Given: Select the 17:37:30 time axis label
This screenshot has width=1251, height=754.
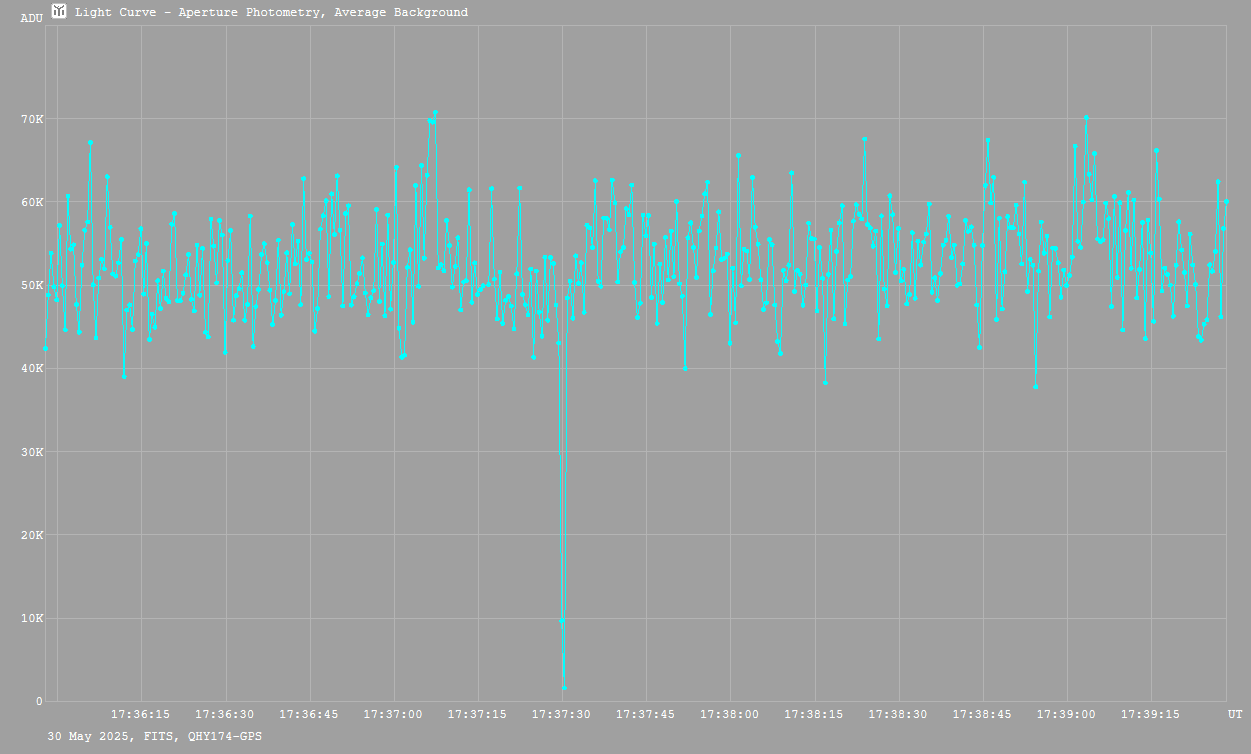Looking at the screenshot, I should [x=561, y=715].
